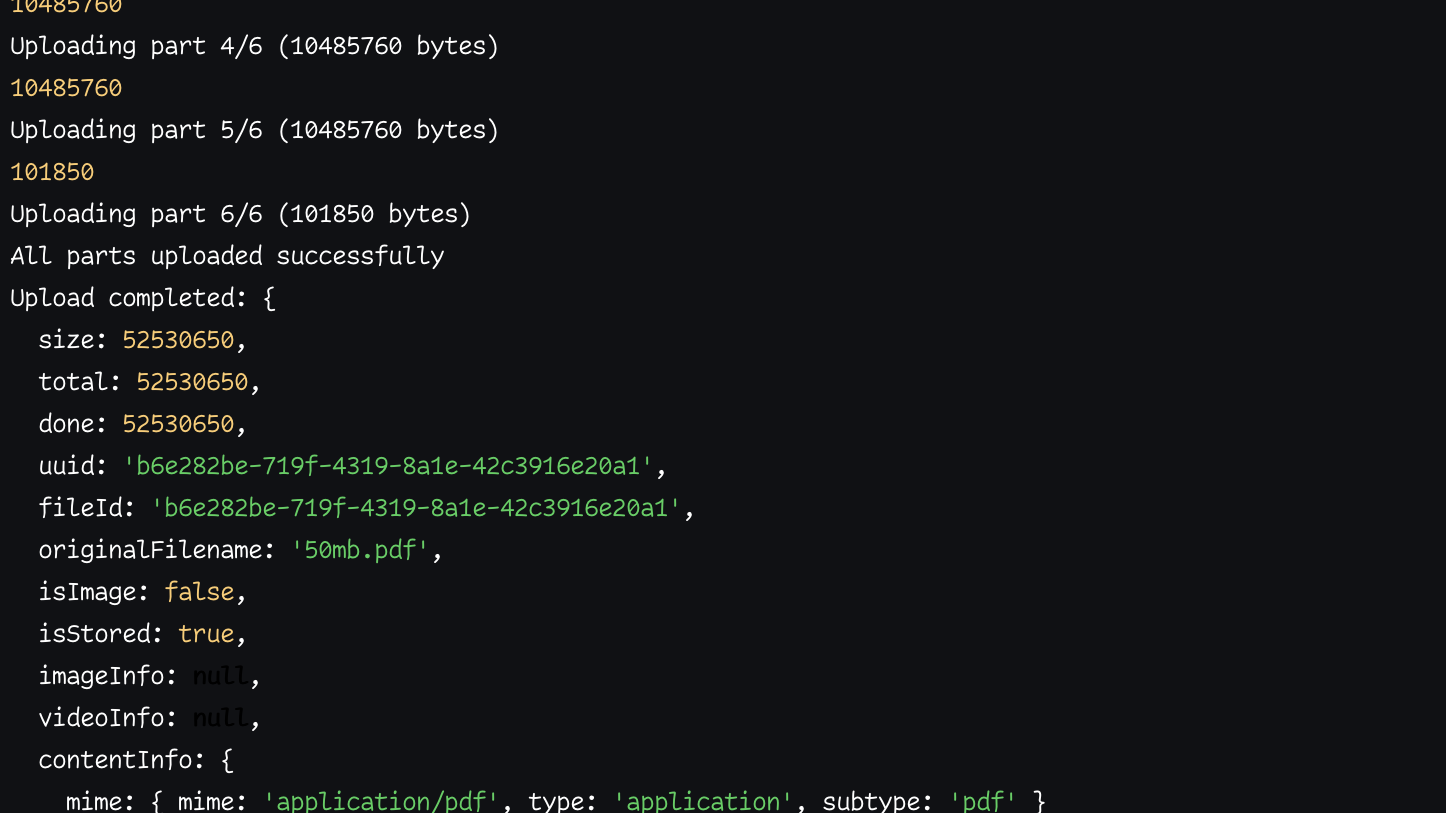The height and width of the screenshot is (813, 1446).
Task: Click the fileId string value
Action: coord(416,508)
